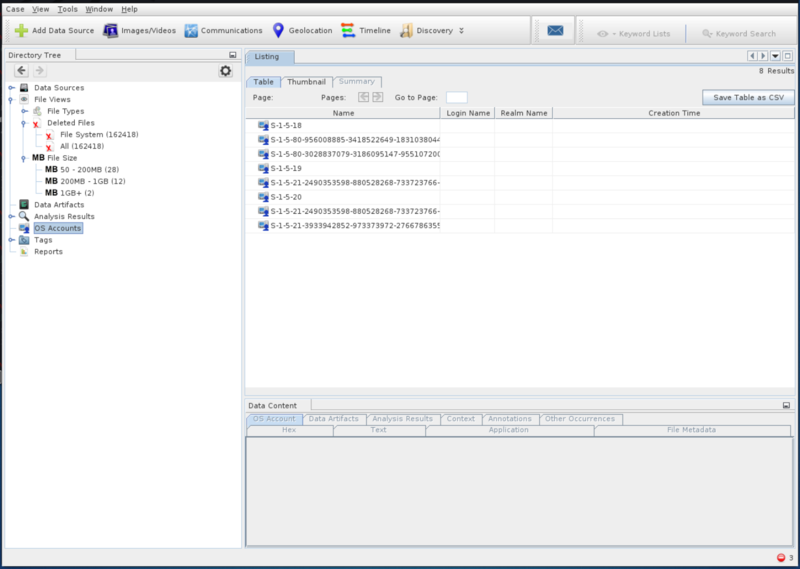Open the Tools menu
Screen dimensions: 800x569
tap(67, 8)
